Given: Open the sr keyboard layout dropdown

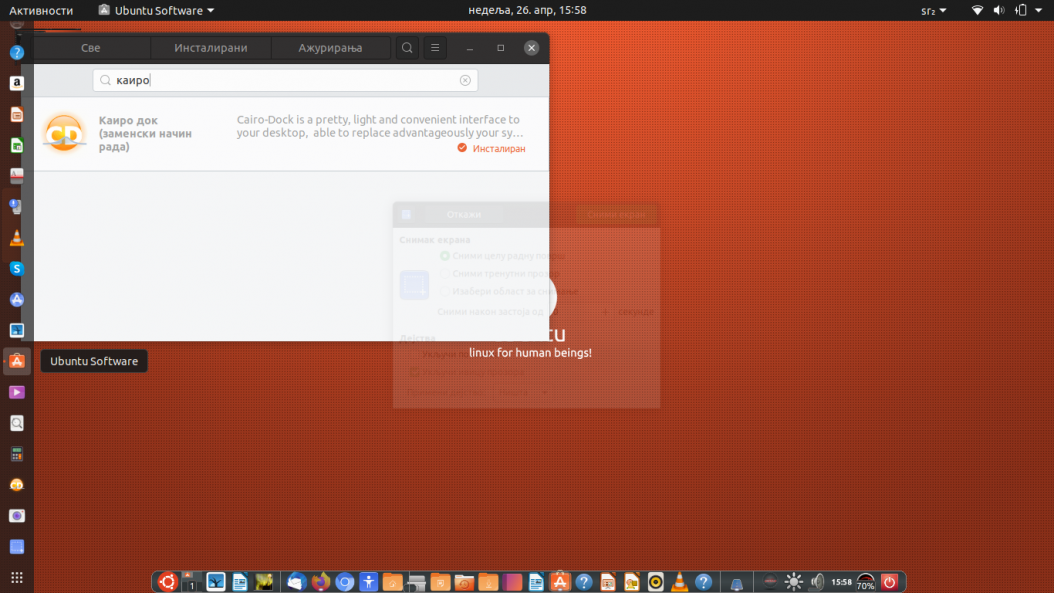Looking at the screenshot, I should 934,10.
